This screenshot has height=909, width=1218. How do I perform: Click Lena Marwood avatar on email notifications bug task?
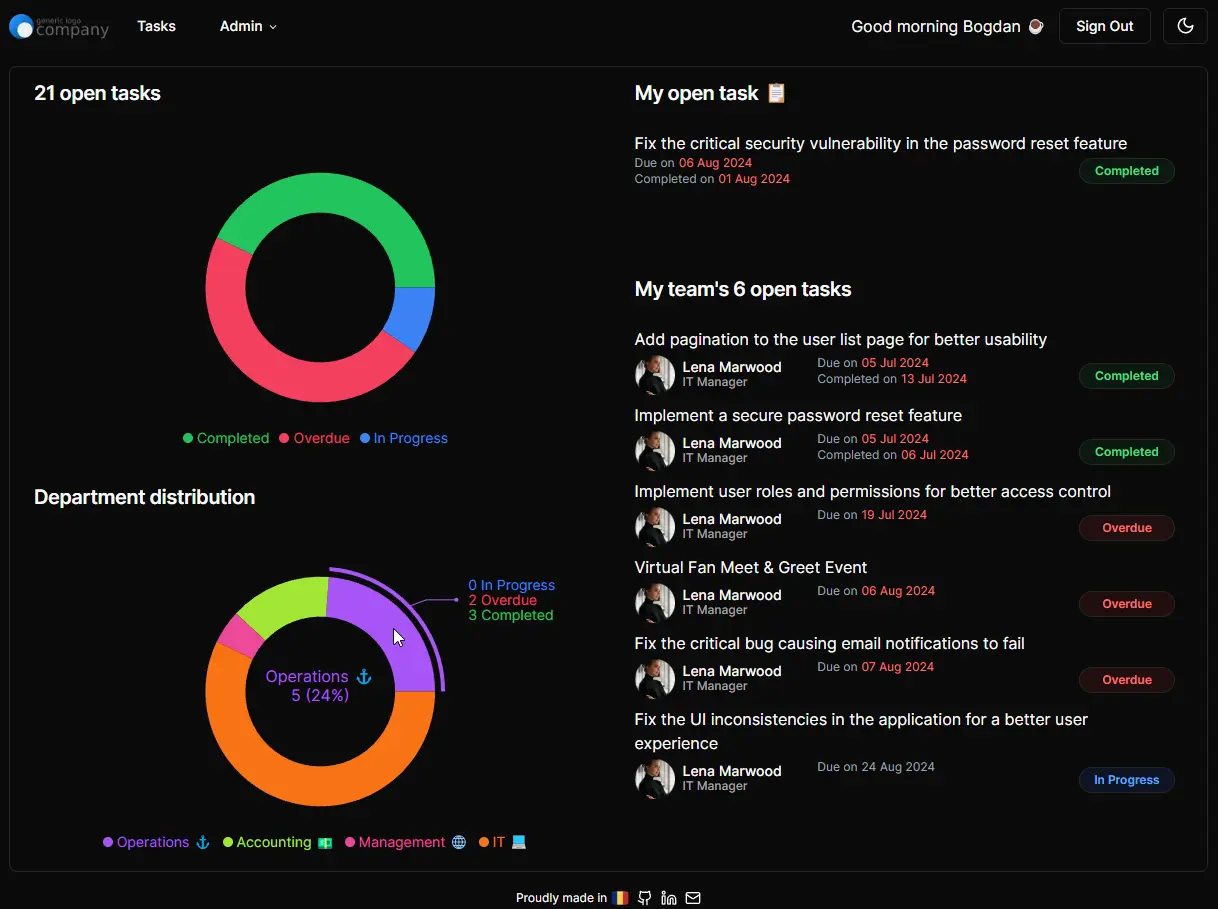click(655, 679)
